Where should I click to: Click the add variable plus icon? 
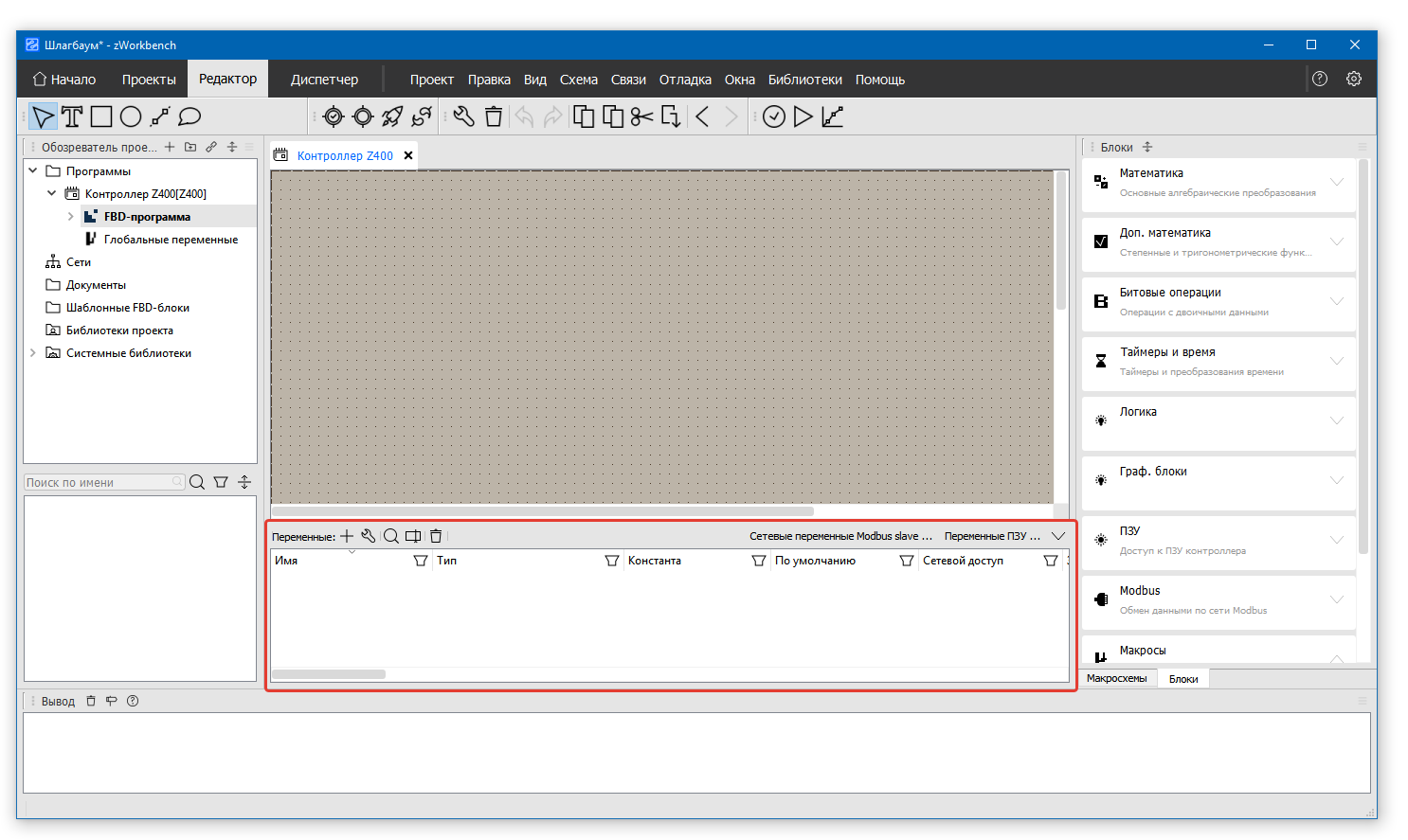pos(347,536)
